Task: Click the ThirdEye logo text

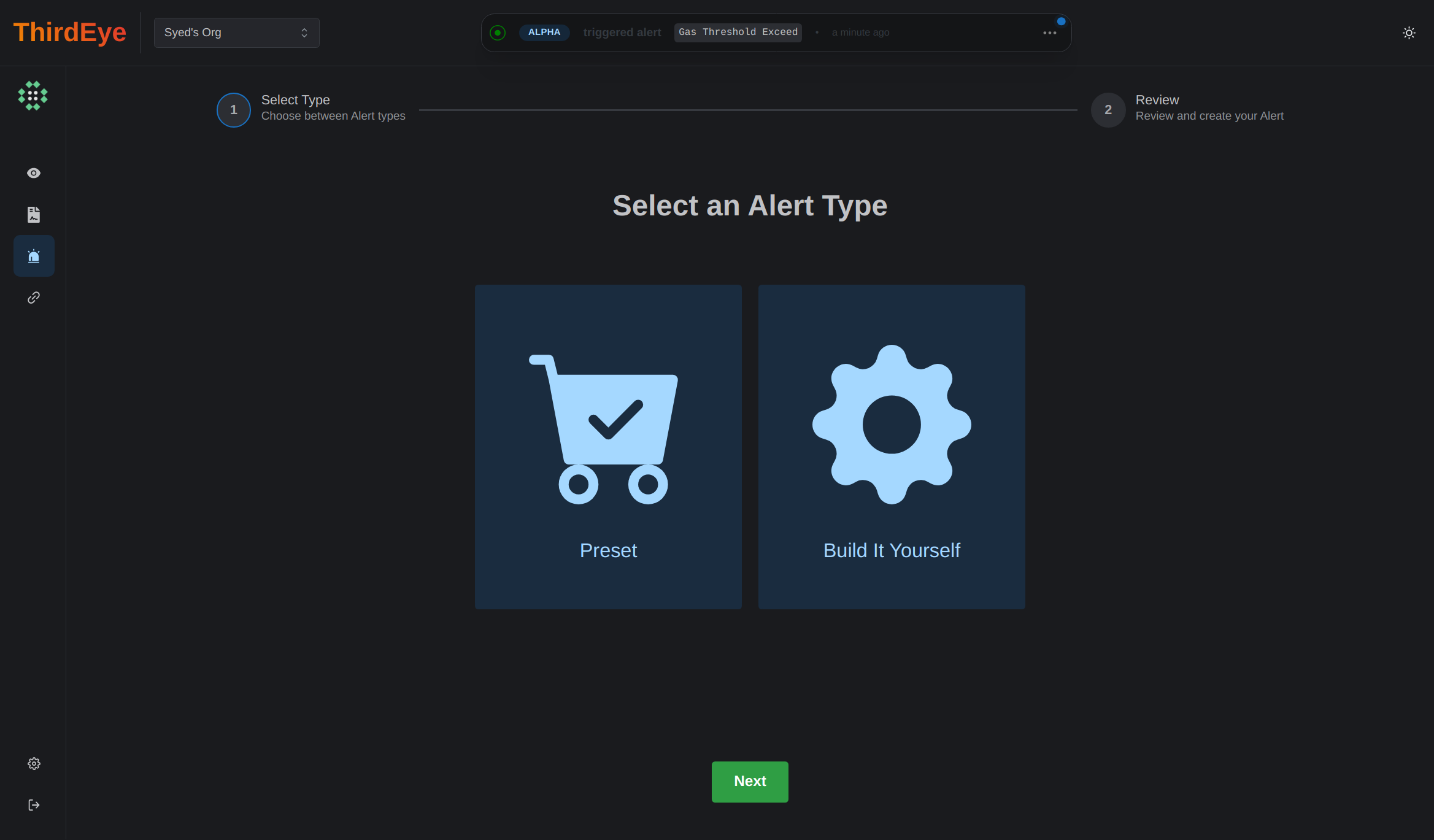Action: [x=70, y=33]
